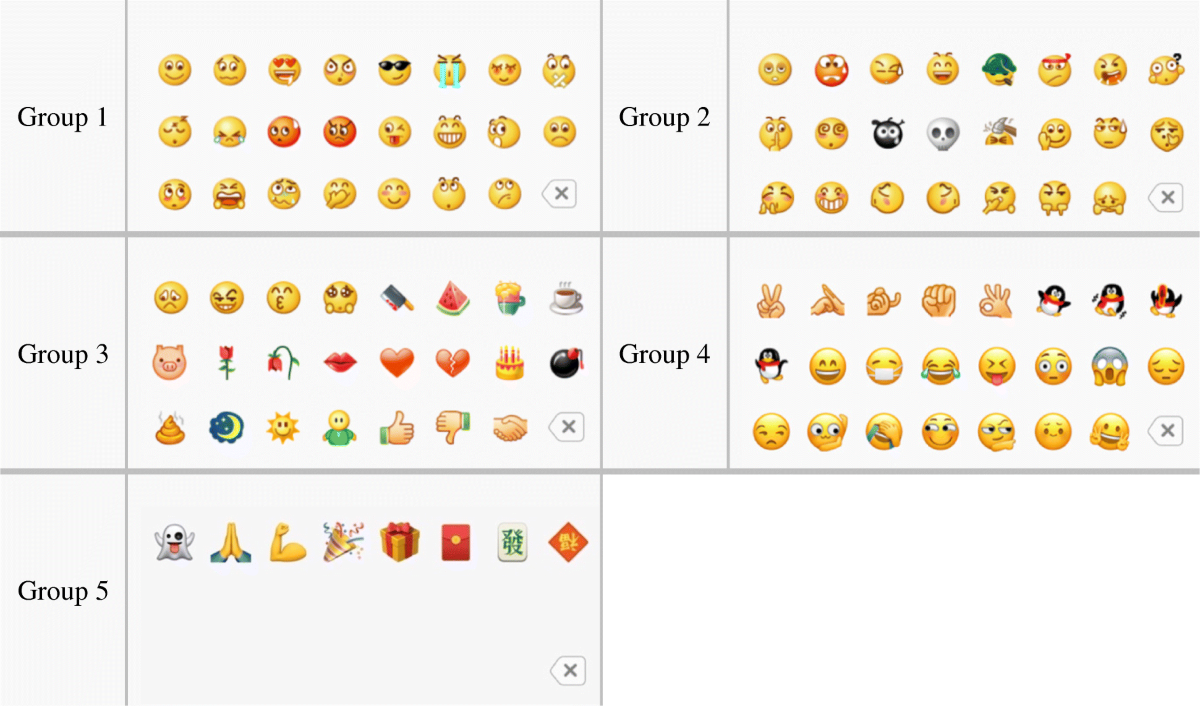
Task: Choose the wrapped gift box emoji
Action: pos(399,542)
